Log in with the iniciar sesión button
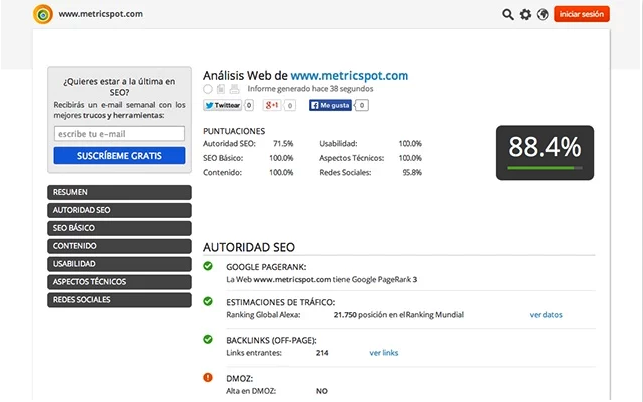This screenshot has height=402, width=643. click(581, 14)
